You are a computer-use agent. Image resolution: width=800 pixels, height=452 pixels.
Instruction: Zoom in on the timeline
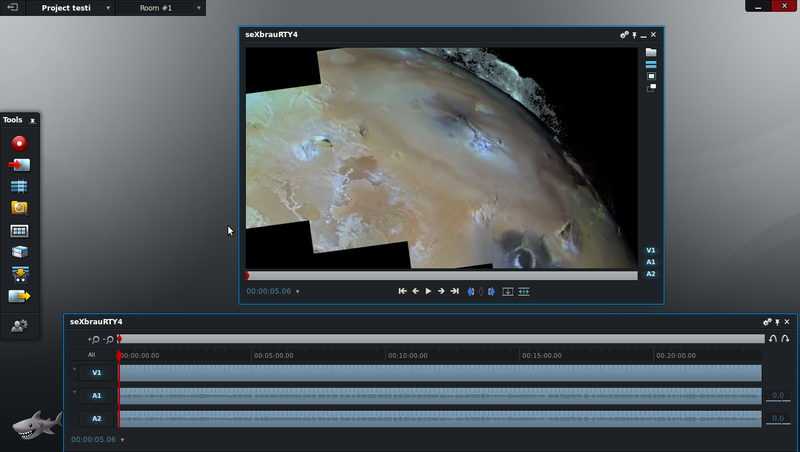tap(94, 340)
